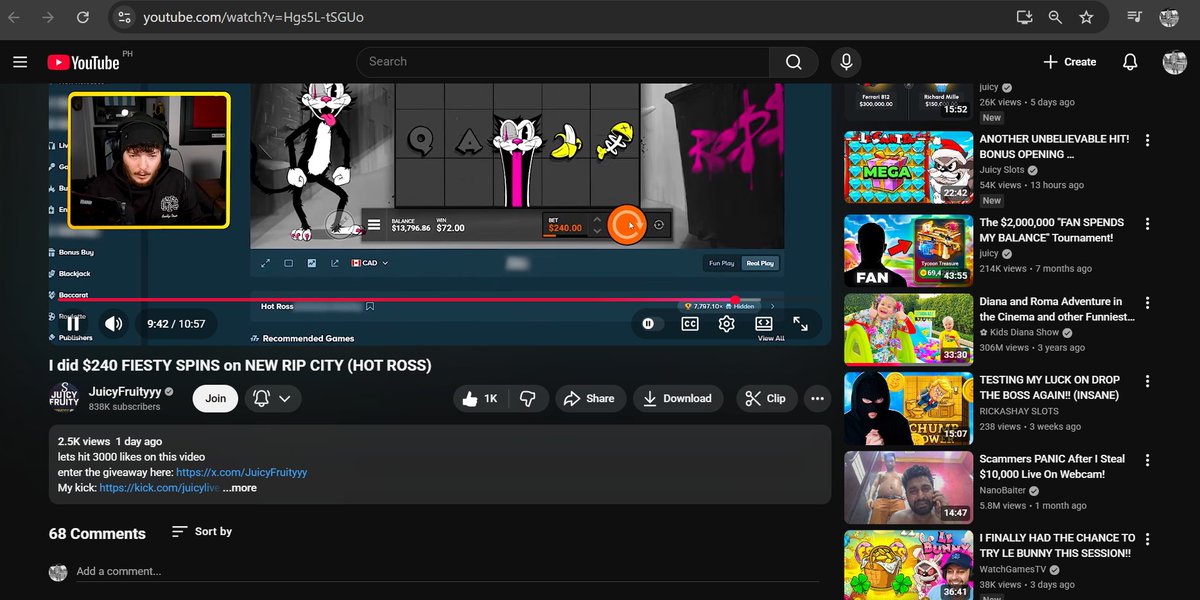The image size is (1200, 600).
Task: Open the player settings gear
Action: 727,324
